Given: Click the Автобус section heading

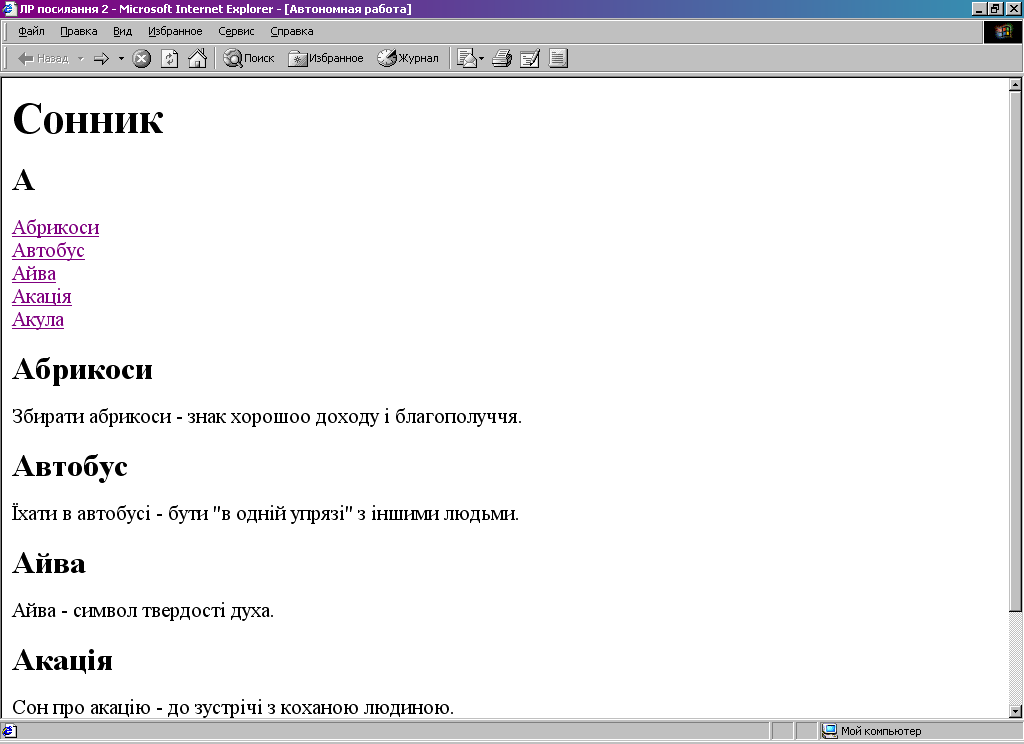Looking at the screenshot, I should pyautogui.click(x=70, y=466).
